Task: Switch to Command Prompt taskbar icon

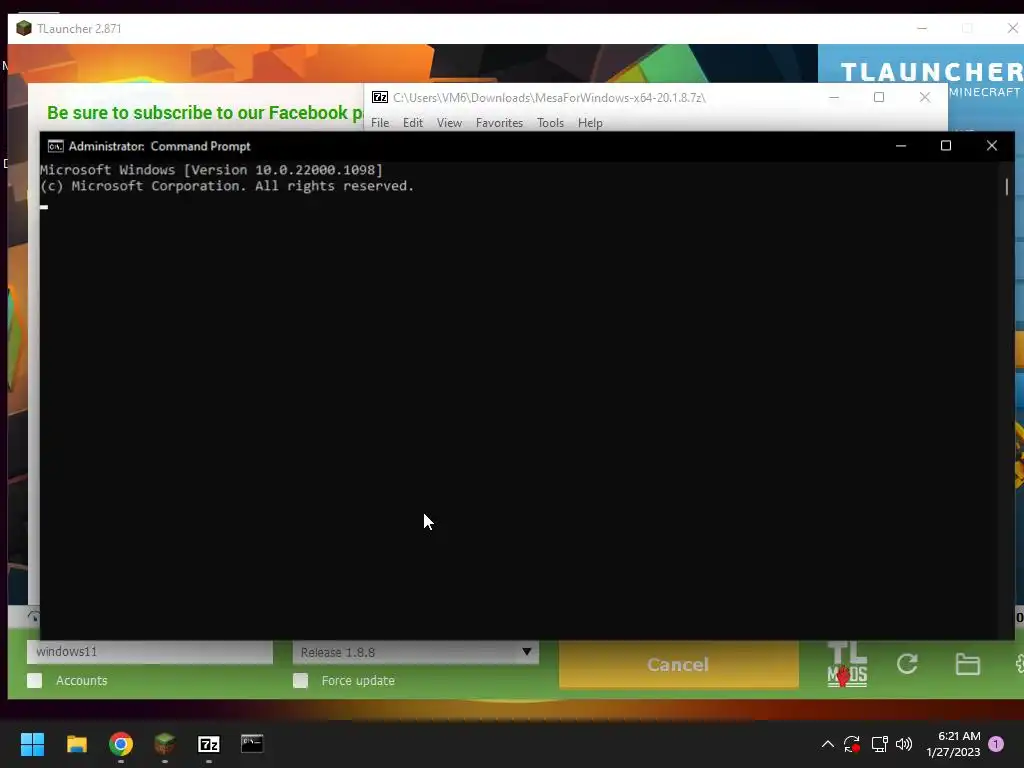Action: (x=252, y=743)
